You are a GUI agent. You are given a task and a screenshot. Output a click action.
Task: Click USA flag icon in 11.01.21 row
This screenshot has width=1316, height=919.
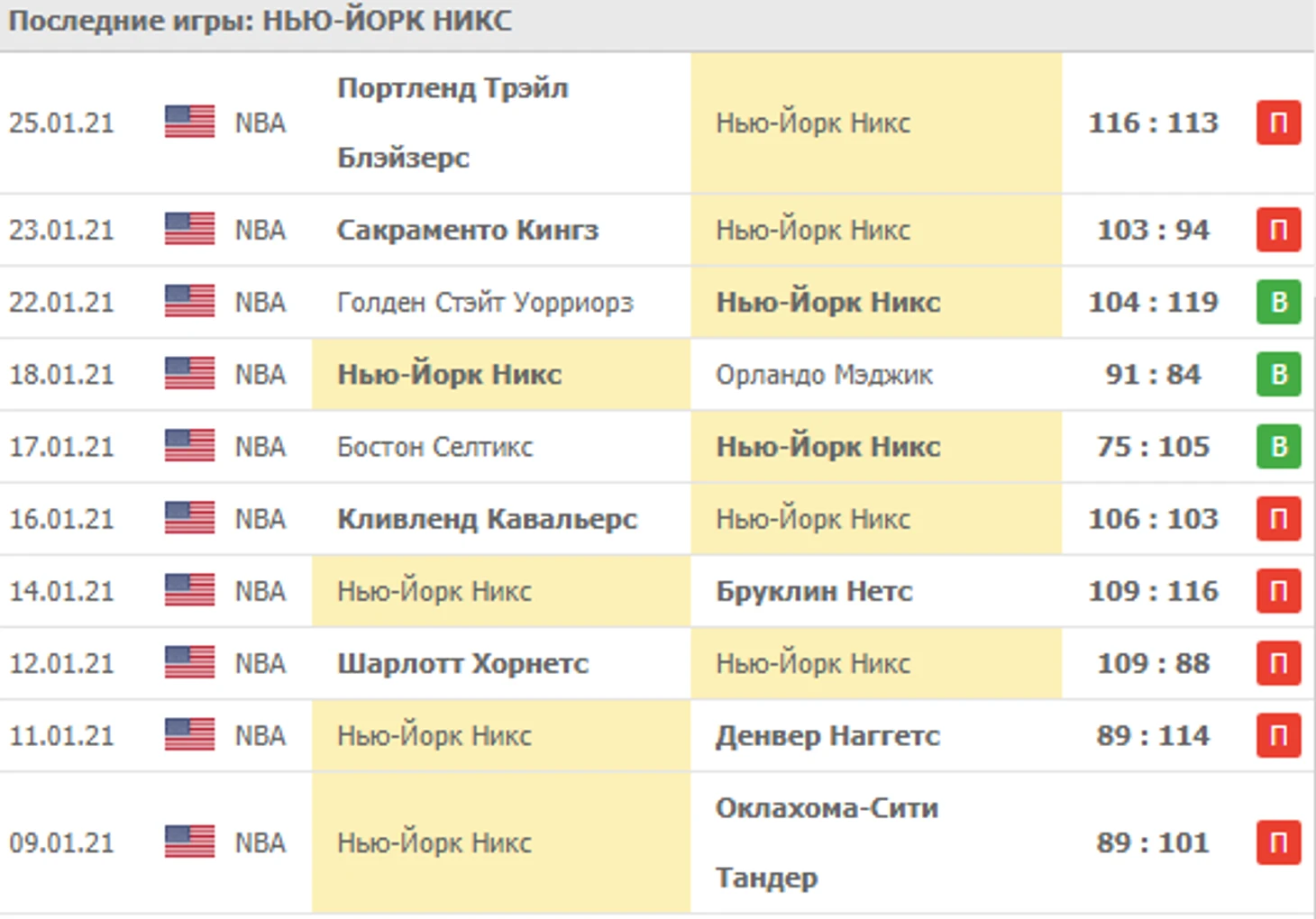point(189,735)
